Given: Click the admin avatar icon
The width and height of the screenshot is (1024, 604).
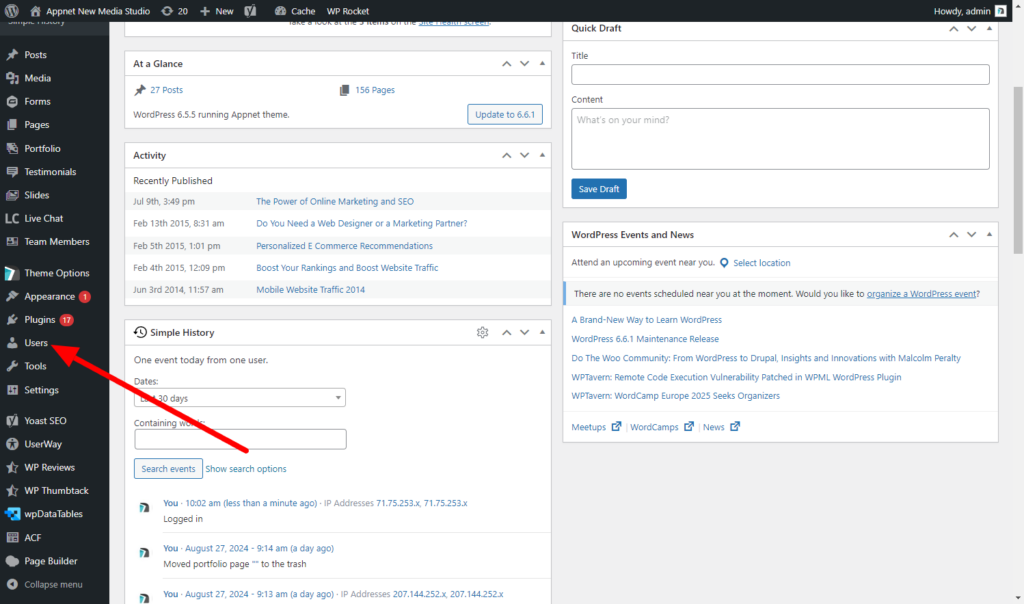Looking at the screenshot, I should coord(1000,11).
